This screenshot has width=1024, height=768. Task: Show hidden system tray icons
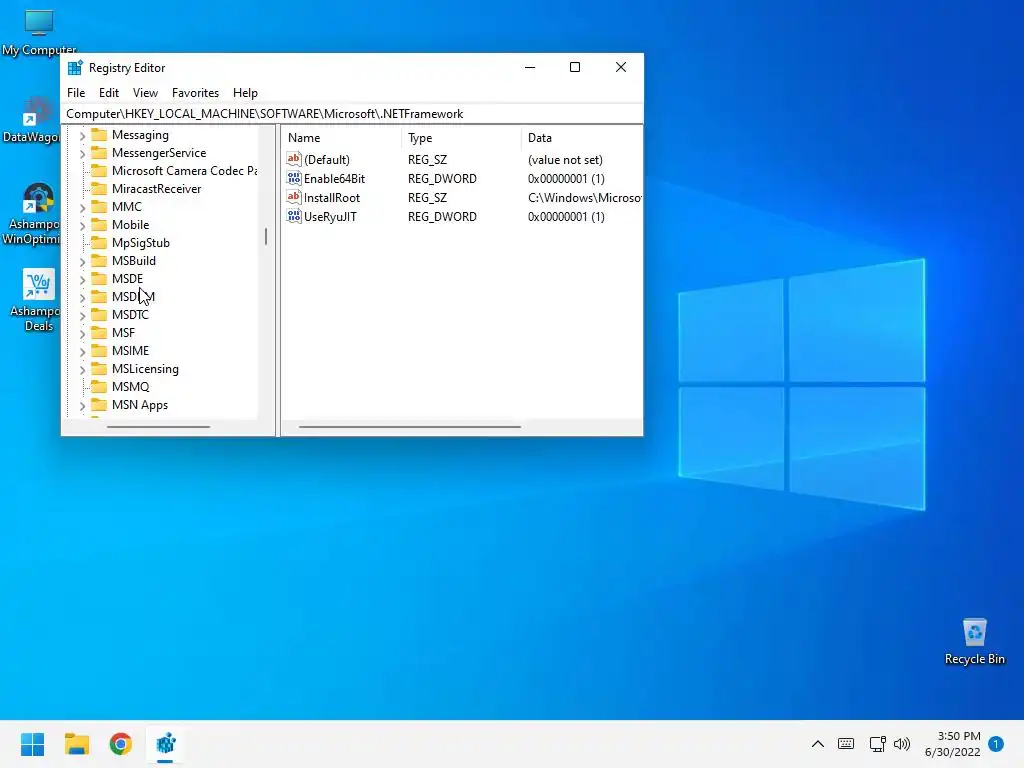pos(818,744)
